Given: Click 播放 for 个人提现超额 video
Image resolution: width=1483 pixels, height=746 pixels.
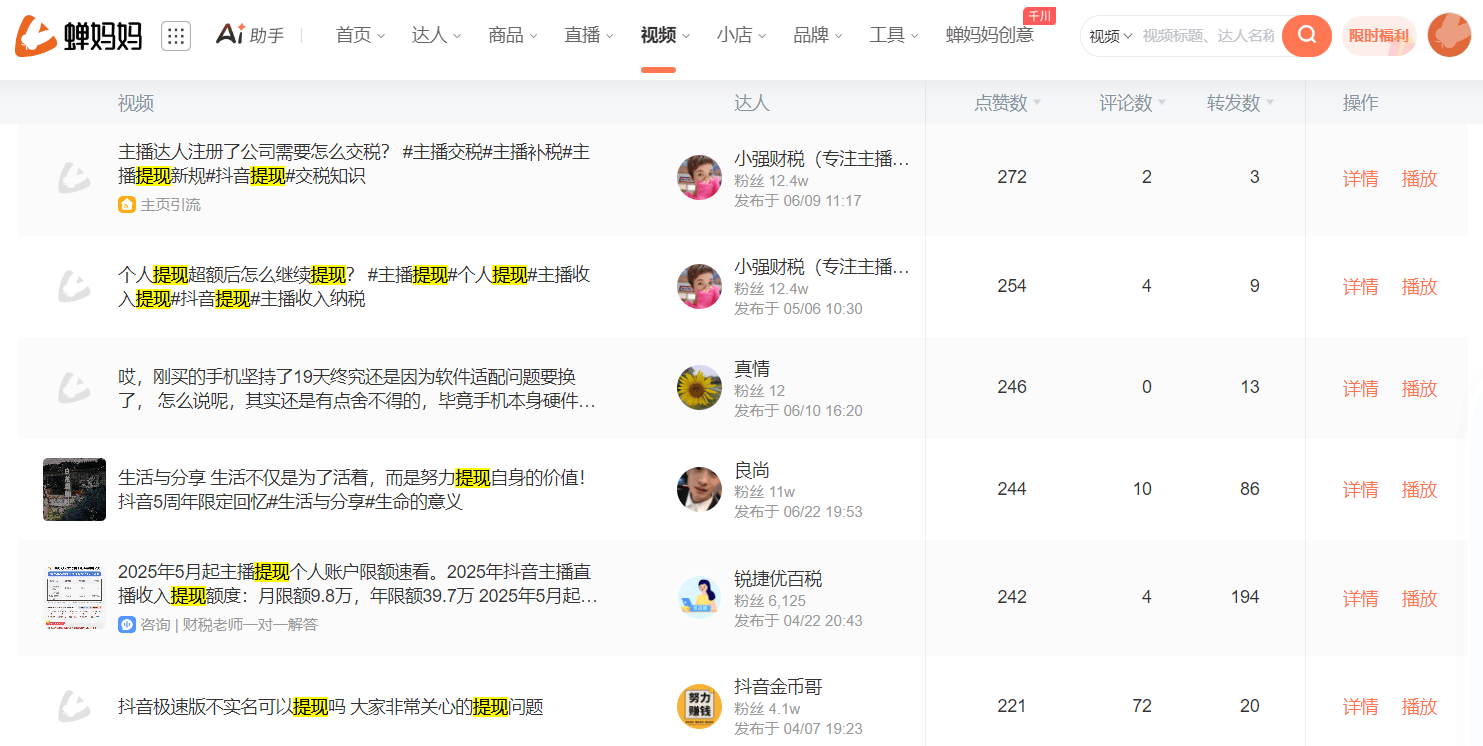Looking at the screenshot, I should click(x=1419, y=287).
